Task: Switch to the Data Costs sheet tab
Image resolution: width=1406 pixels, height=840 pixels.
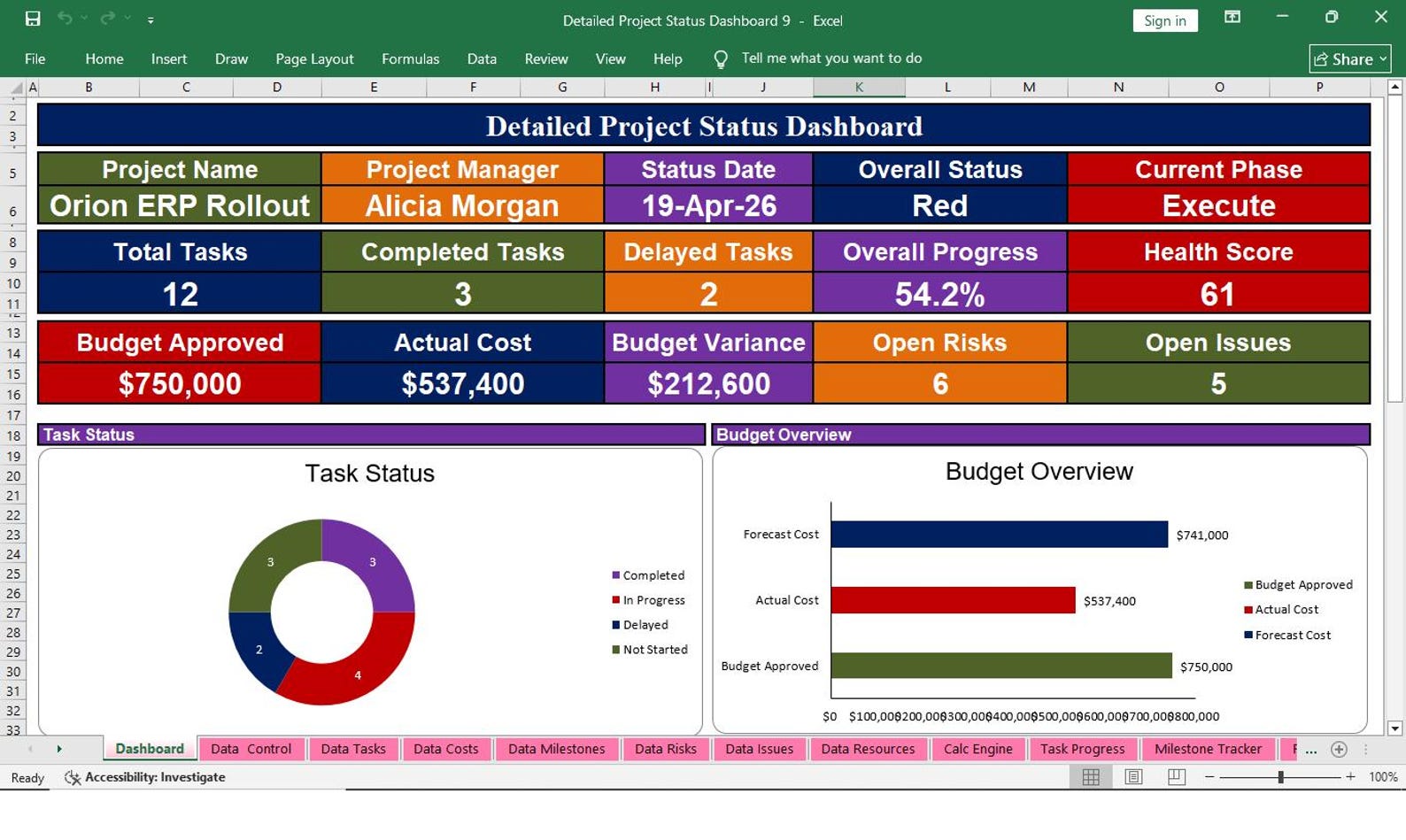Action: [x=445, y=749]
